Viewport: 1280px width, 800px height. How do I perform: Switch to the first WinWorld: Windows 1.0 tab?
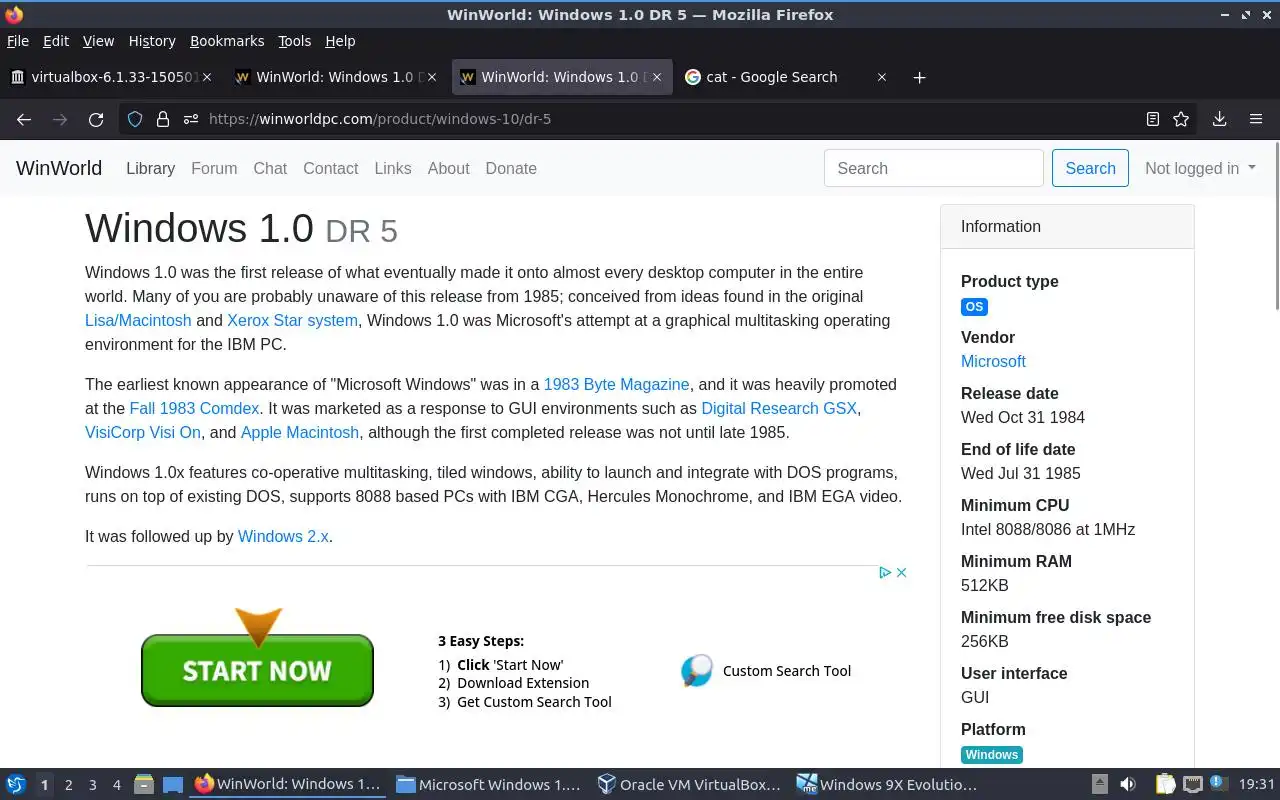point(337,77)
